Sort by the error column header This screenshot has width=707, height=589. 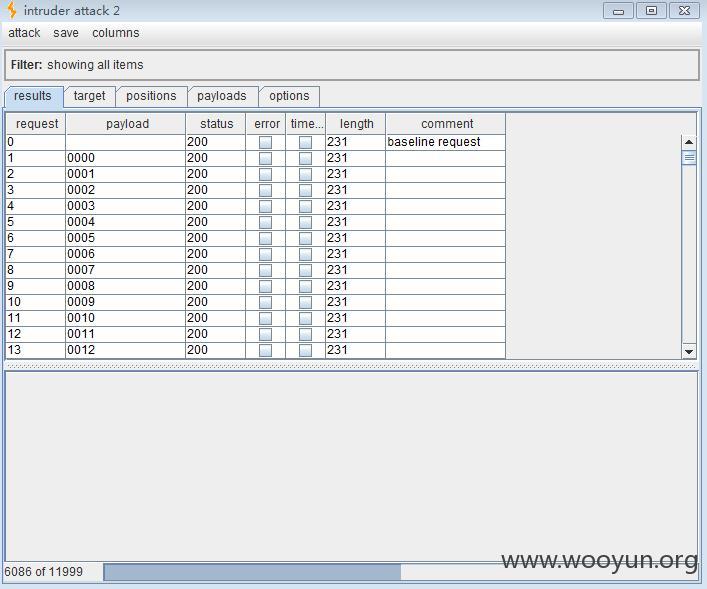pos(266,124)
